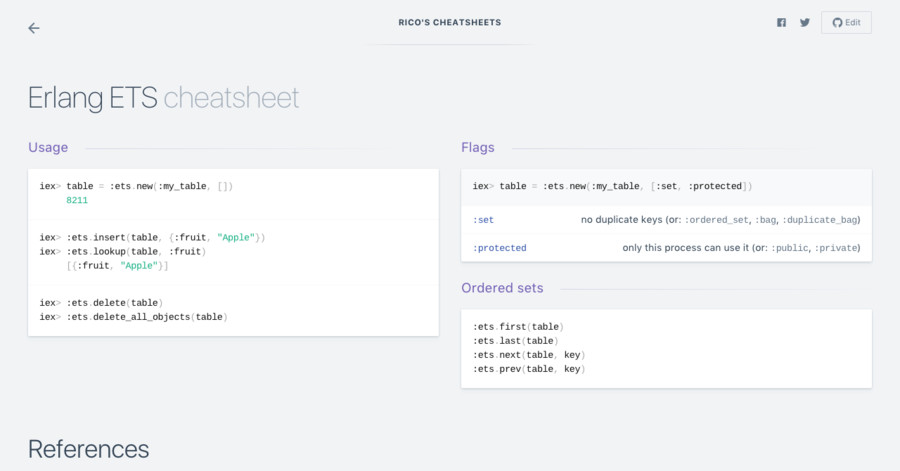The height and width of the screenshot is (471, 900).
Task: Click the Ordered sets heading
Action: pyautogui.click(x=502, y=288)
